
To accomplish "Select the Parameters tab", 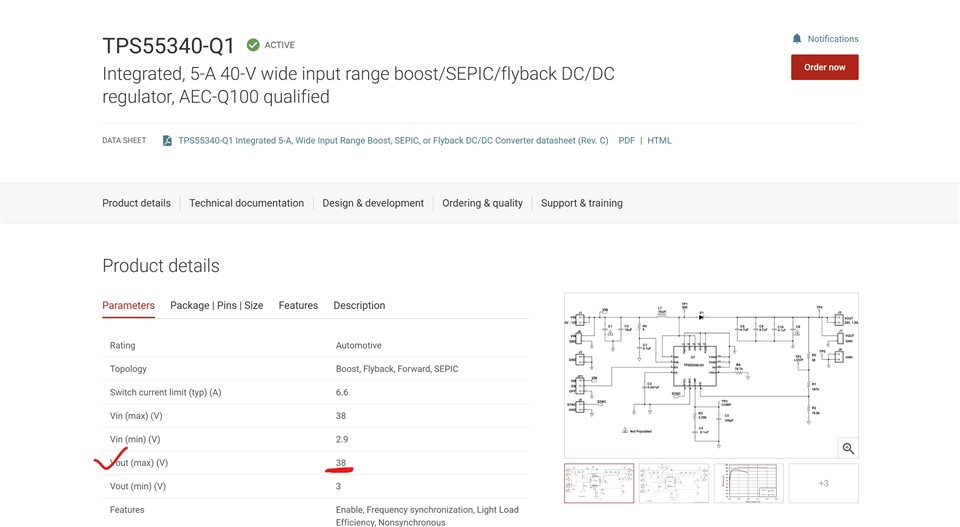I will tap(129, 305).
